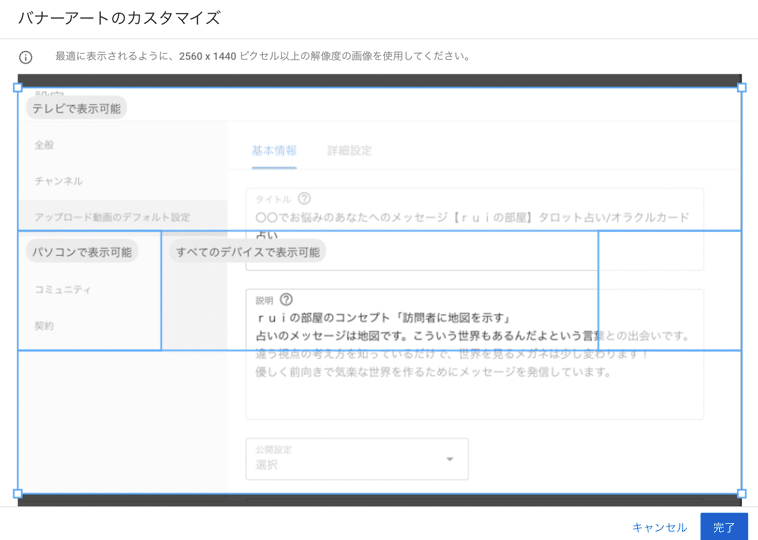Open the 公開設定 dropdown arrow
This screenshot has width=758, height=540.
click(450, 459)
